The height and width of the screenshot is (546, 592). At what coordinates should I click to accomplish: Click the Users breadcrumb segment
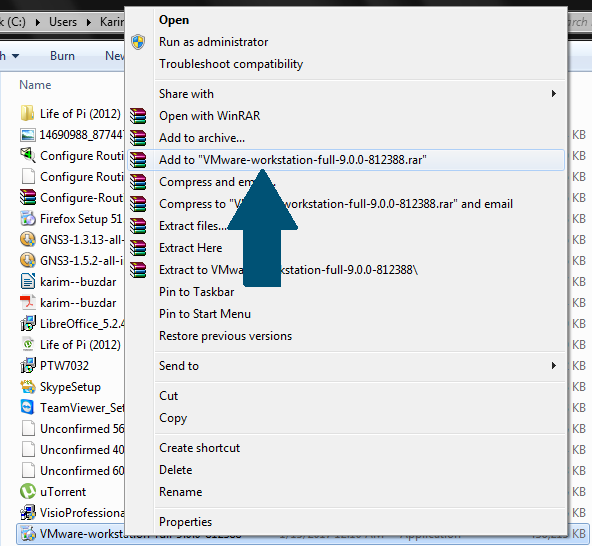coord(63,22)
